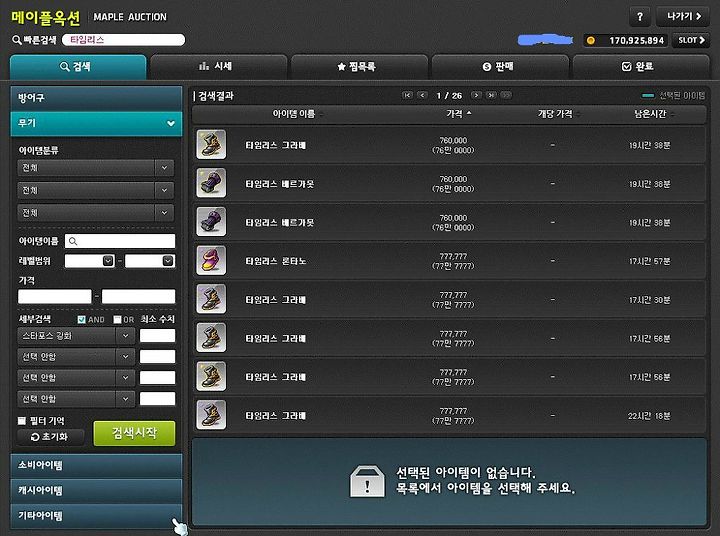Viewport: 720px width, 536px height.
Task: Open the third 아이템분류 dropdown
Action: click(96, 213)
